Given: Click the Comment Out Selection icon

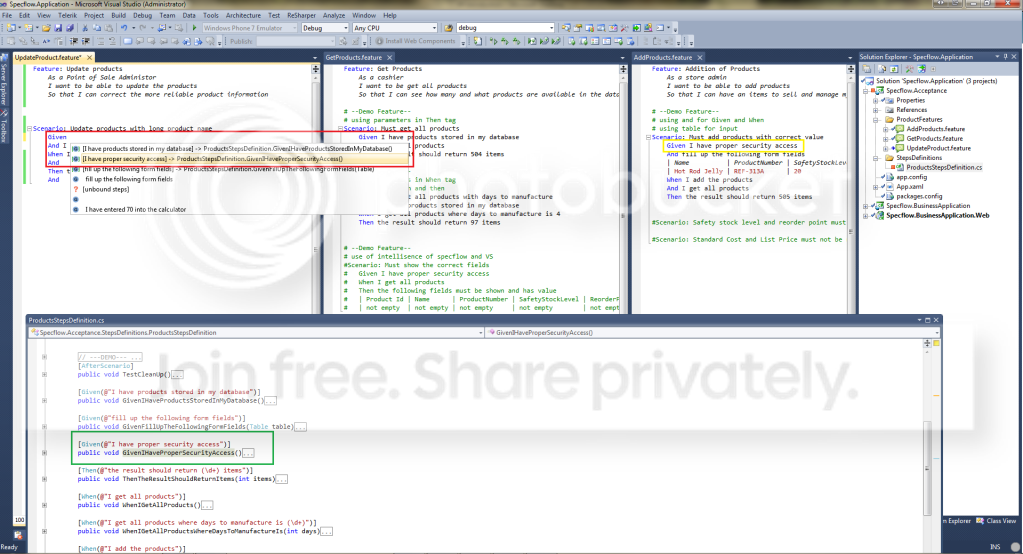Looking at the screenshot, I should [x=100, y=41].
